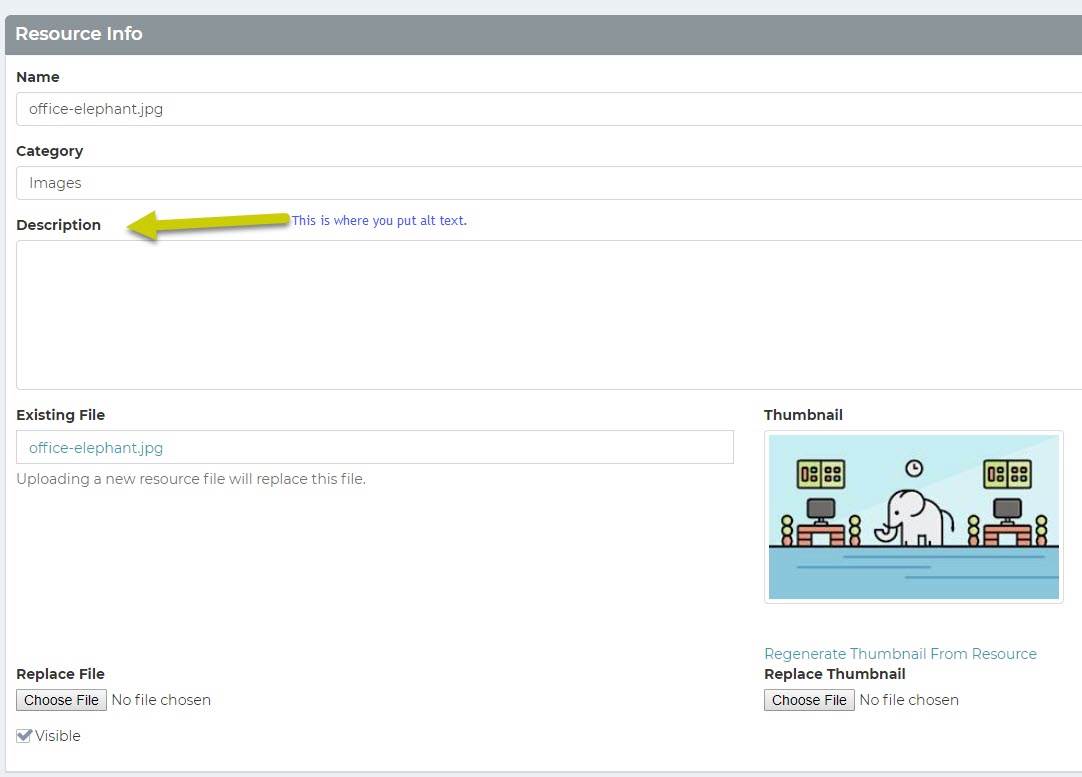Click the Description label

point(59,225)
